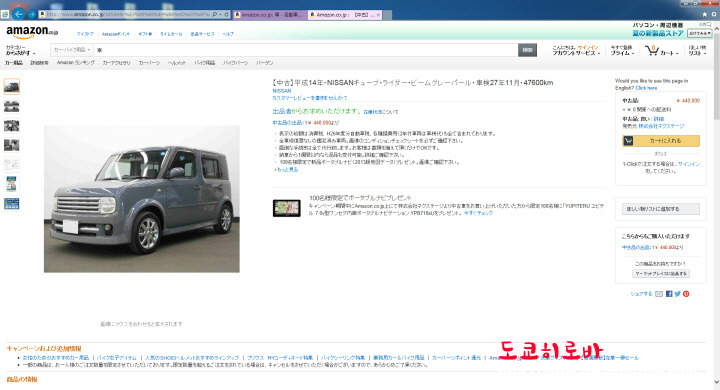Open the browser tools gear icon

(x=714, y=15)
